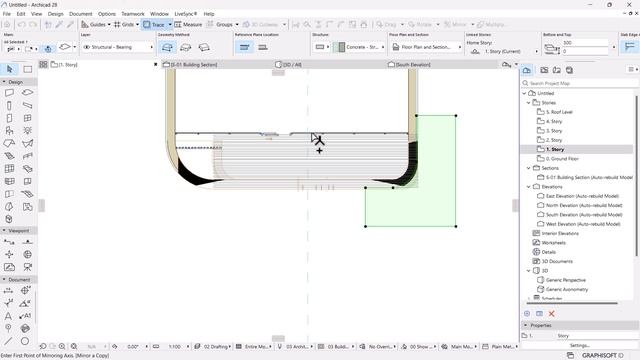Viewport: 640px width, 360px height.
Task: Select polygonal geometry method for slab
Action: pyautogui.click(x=167, y=47)
